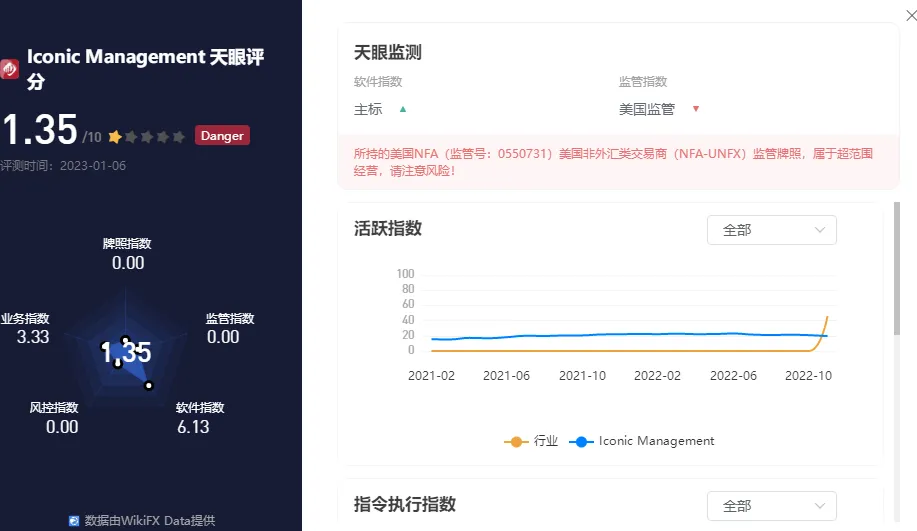Click the WikiFX Data provider icon
The image size is (917, 531).
click(74, 520)
